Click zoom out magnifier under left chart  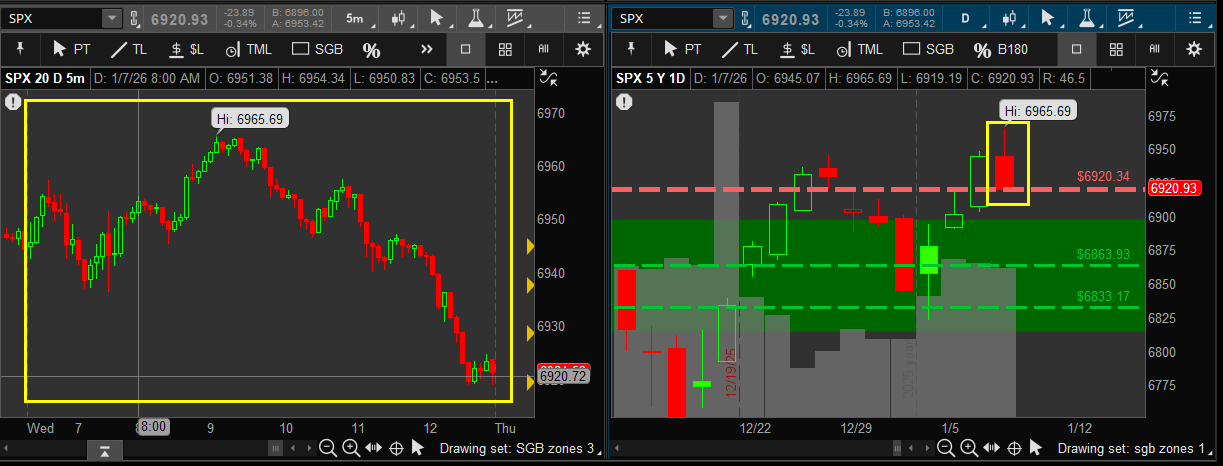tap(327, 449)
